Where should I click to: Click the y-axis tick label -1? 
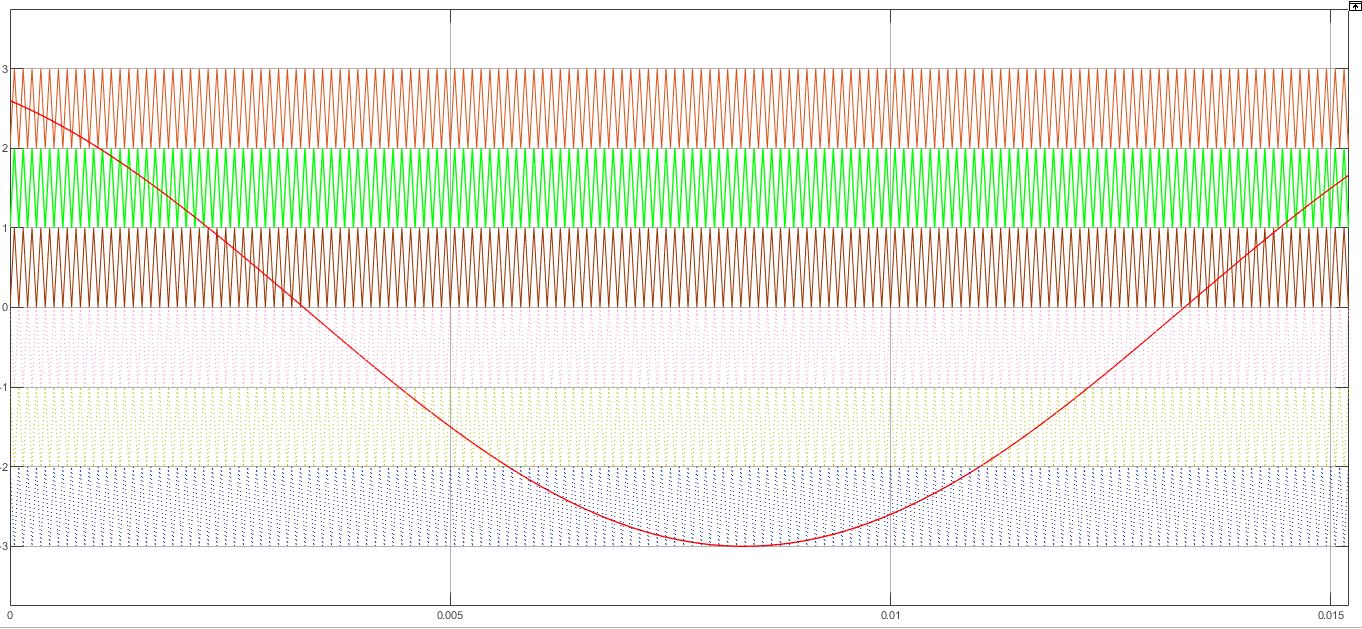pos(5,387)
